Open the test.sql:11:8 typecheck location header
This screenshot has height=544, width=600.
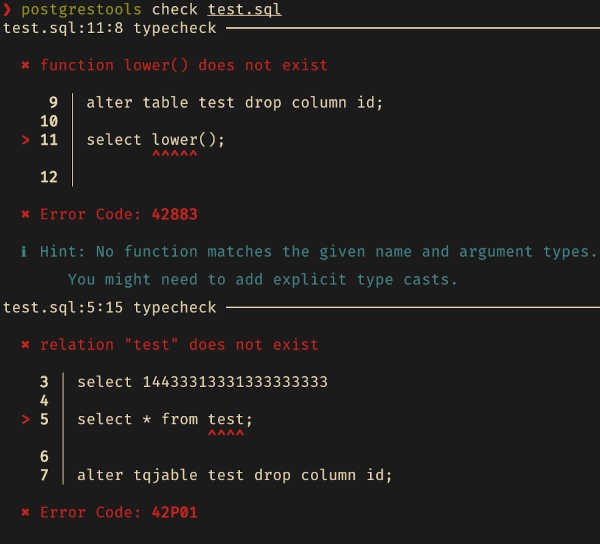(110, 28)
